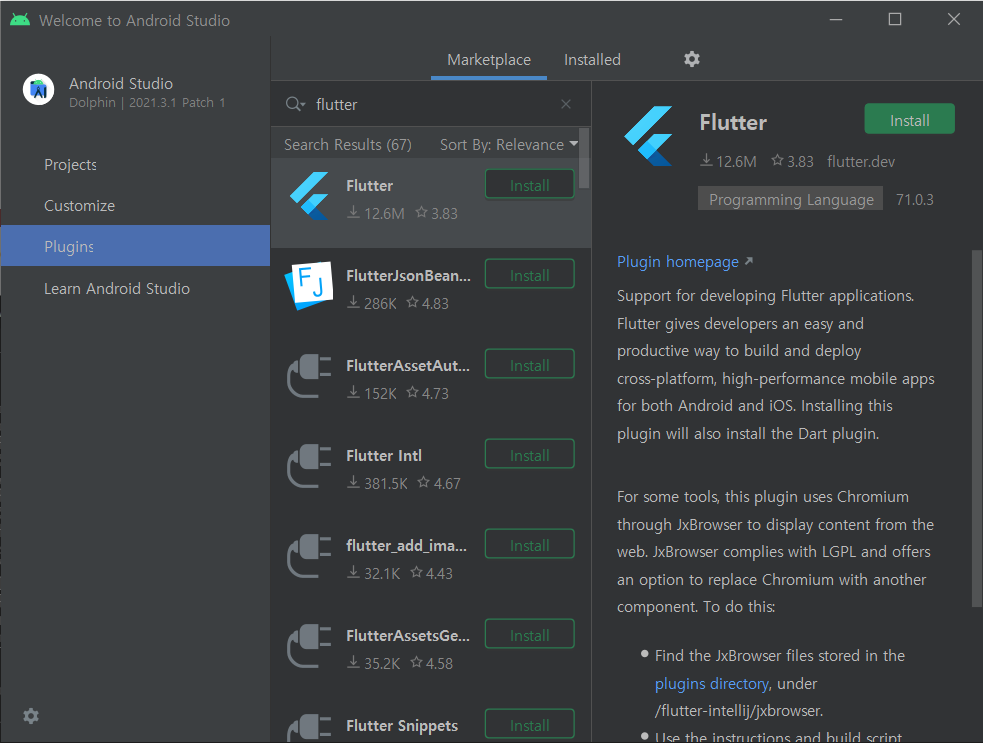Click the search magnifier icon
The height and width of the screenshot is (743, 983).
click(x=293, y=104)
